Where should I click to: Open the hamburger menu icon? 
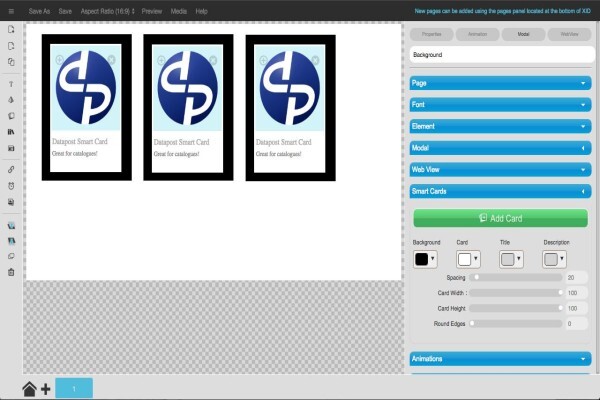(11, 11)
